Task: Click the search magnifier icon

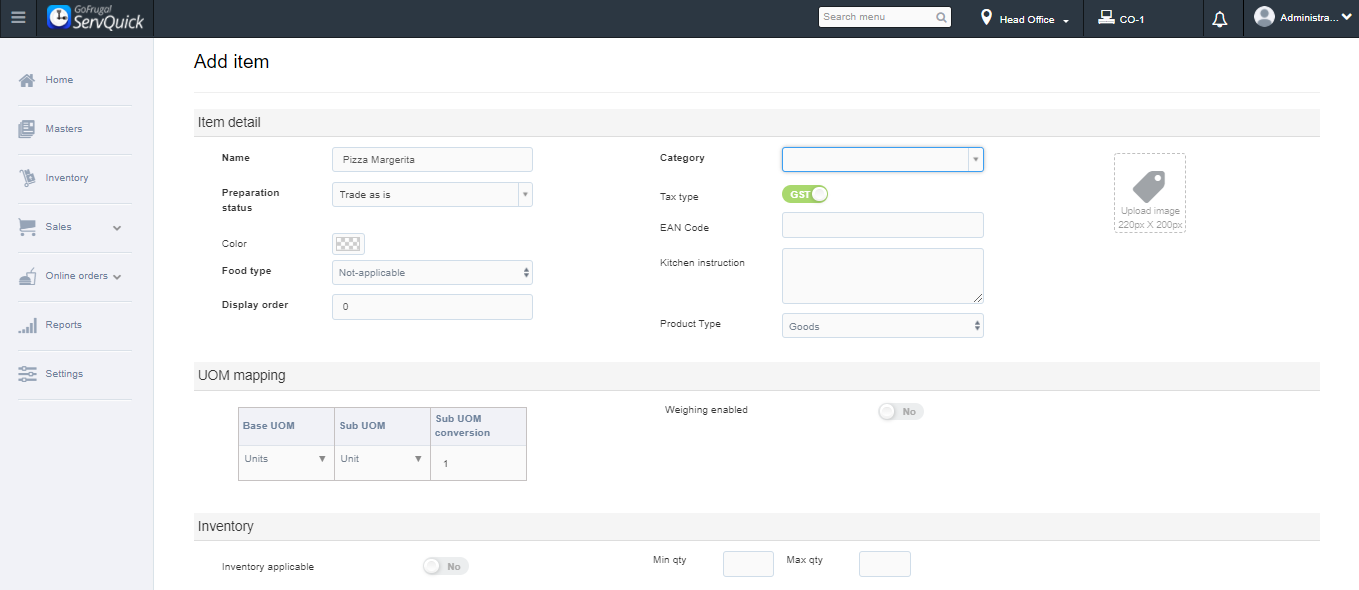Action: [941, 17]
